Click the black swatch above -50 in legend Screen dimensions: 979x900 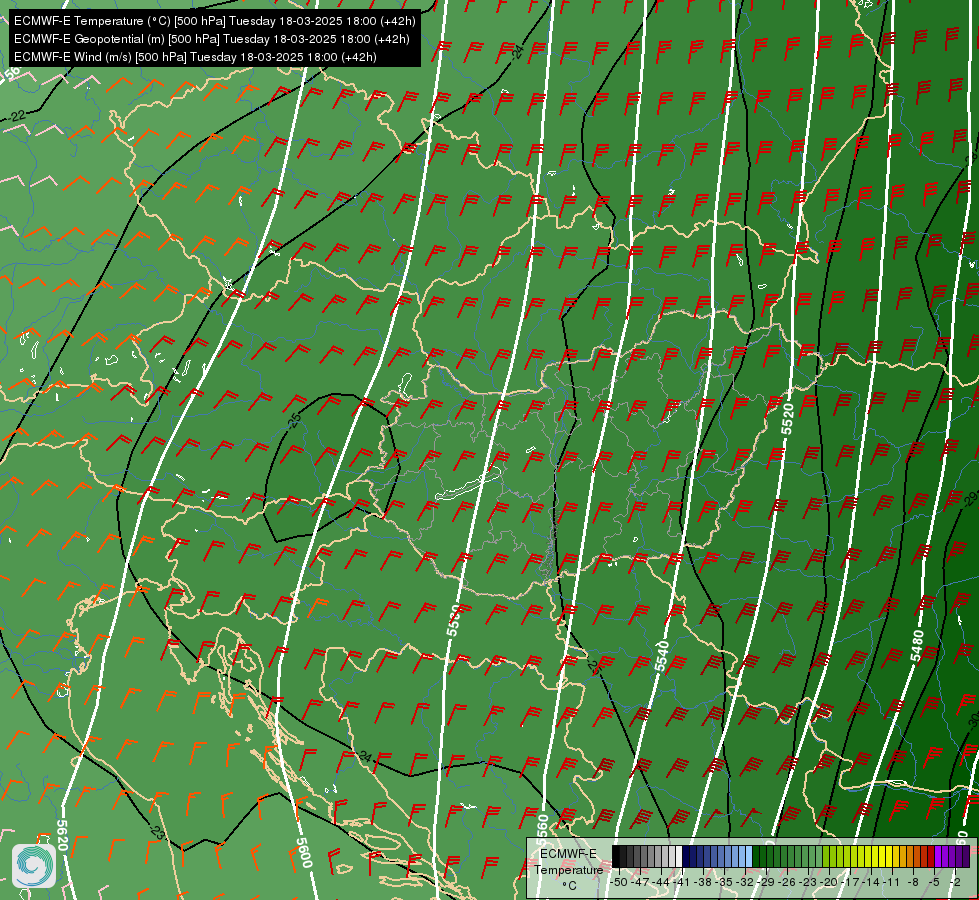point(616,856)
